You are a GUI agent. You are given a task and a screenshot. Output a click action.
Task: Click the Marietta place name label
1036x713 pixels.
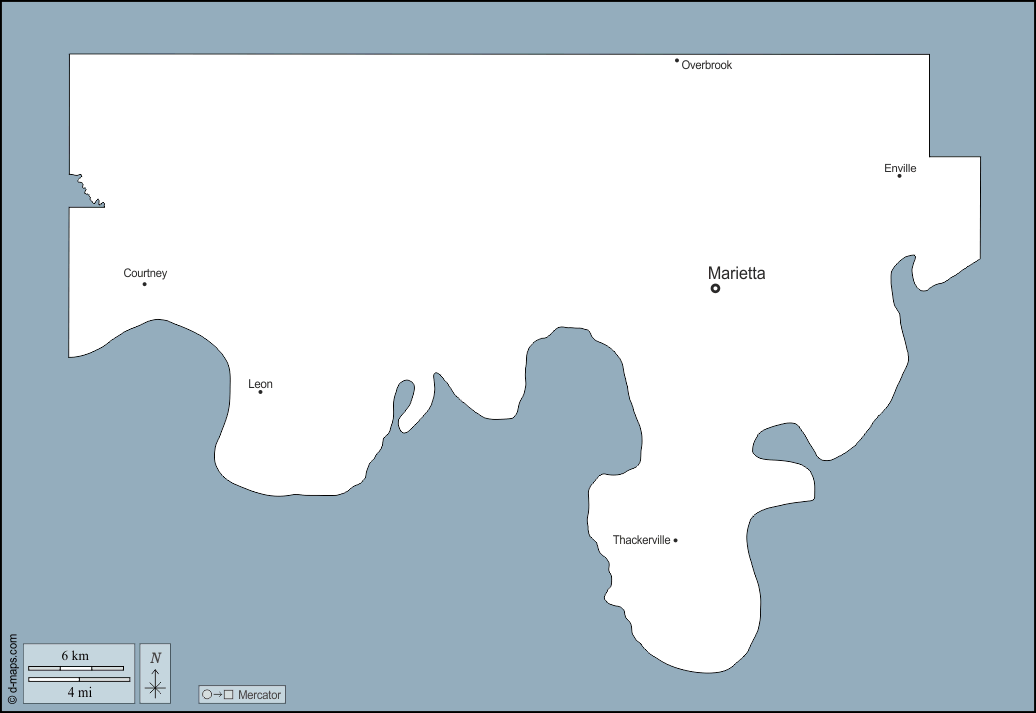click(x=736, y=272)
